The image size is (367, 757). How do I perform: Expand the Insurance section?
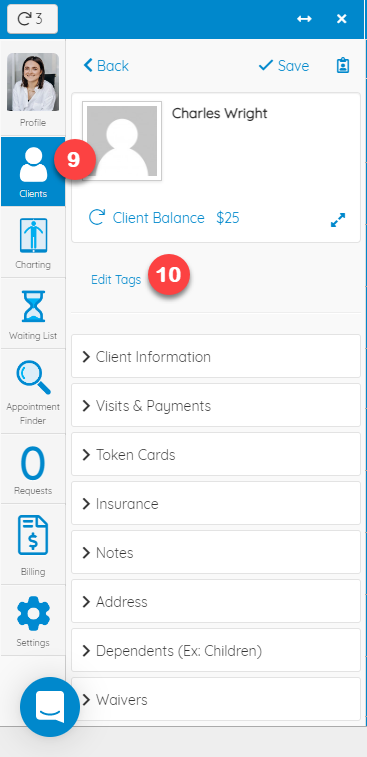(216, 504)
